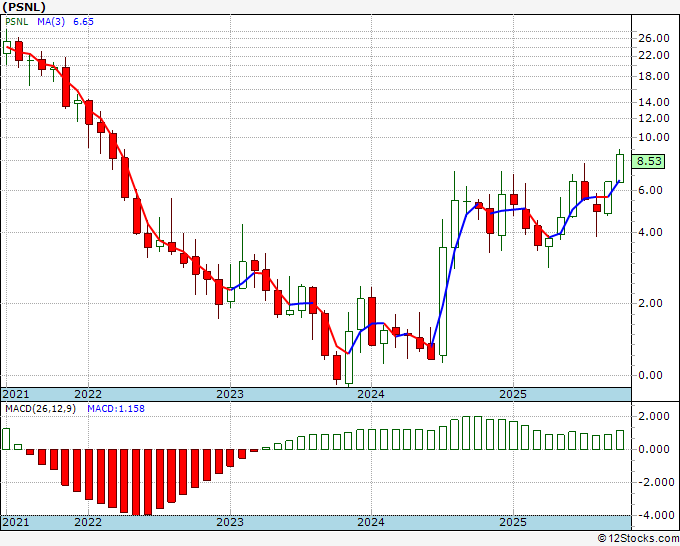Select the 2023 marker on price timeline

[230, 394]
